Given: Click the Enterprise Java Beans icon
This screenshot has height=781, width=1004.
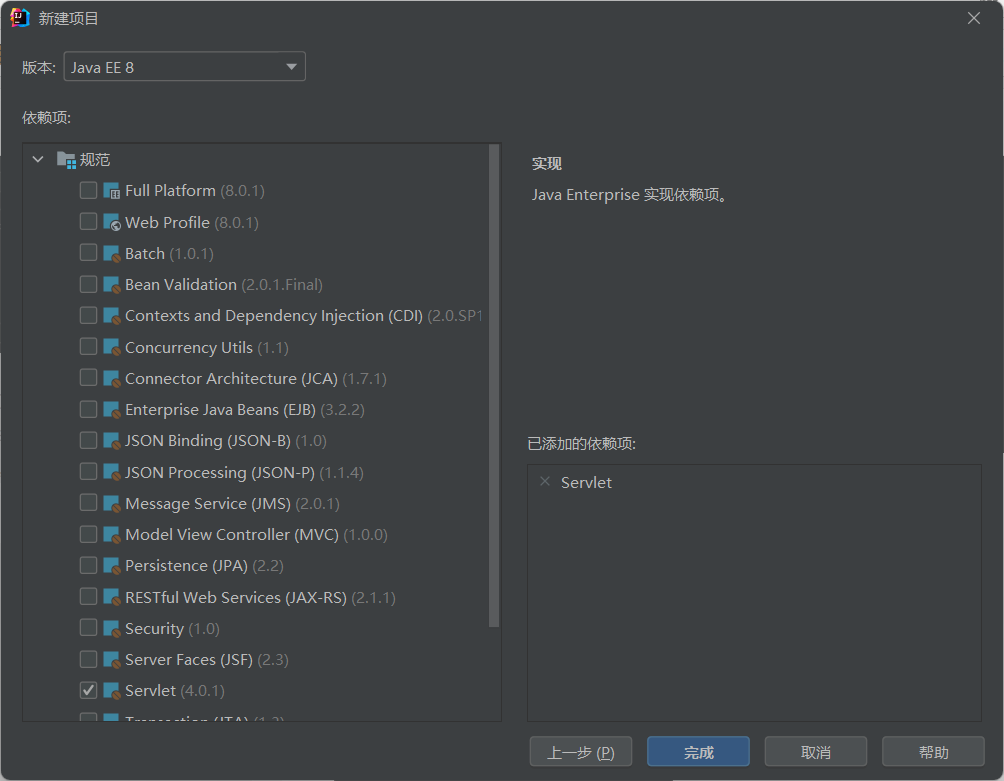Looking at the screenshot, I should click(x=111, y=410).
